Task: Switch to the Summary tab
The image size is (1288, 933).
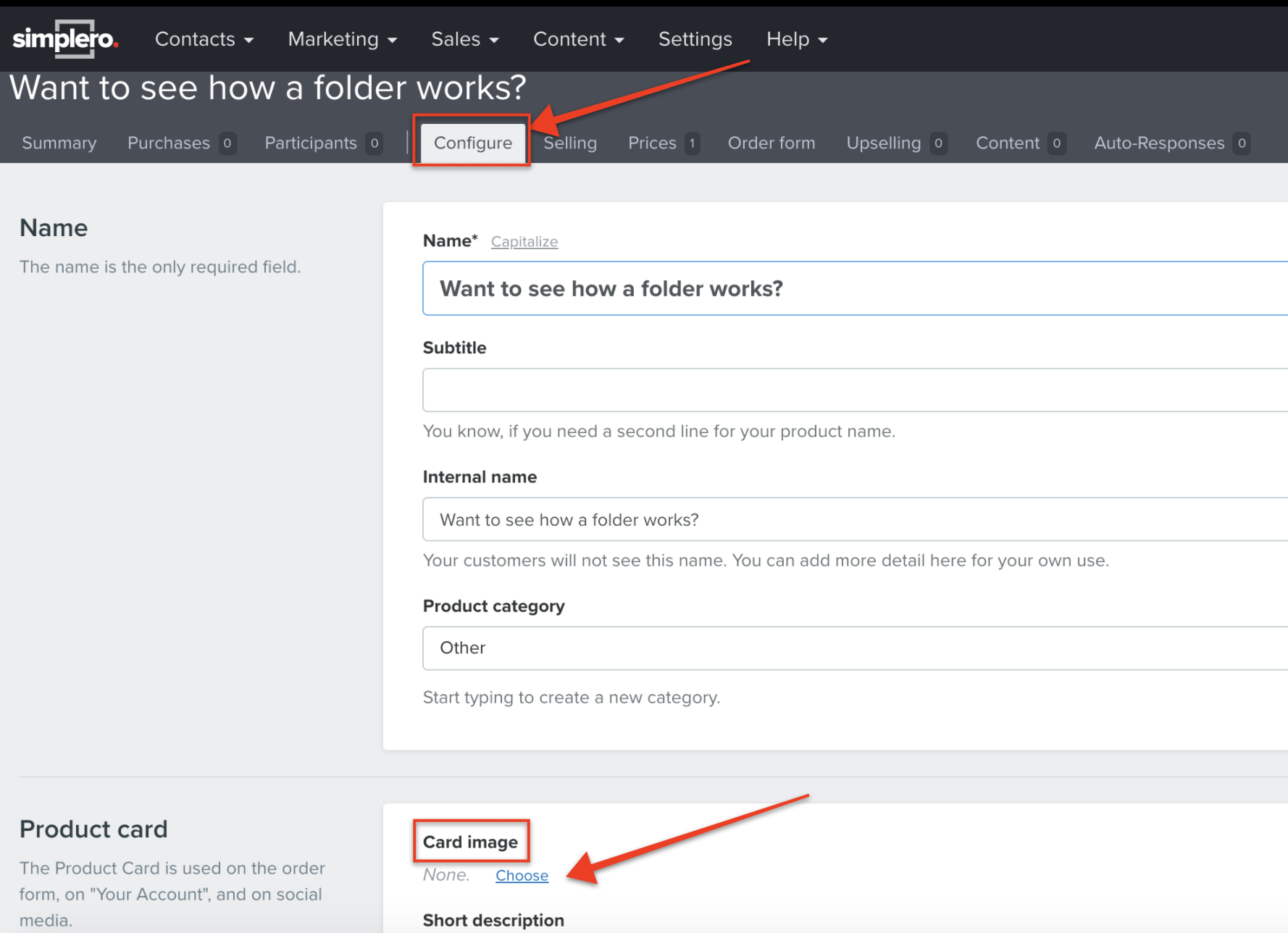Action: [59, 143]
